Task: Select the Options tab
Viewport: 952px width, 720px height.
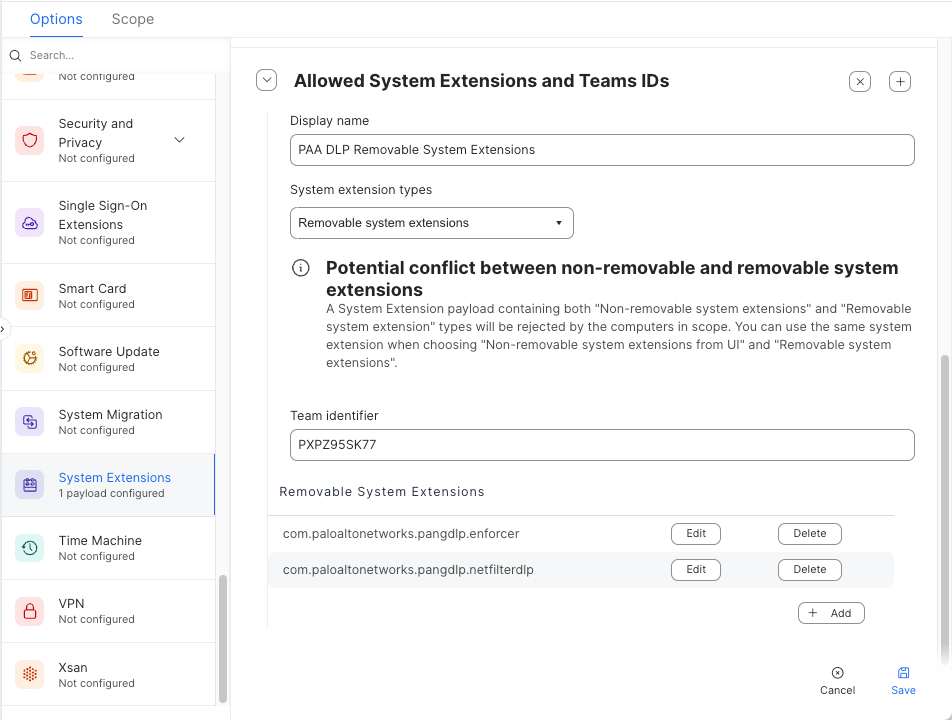Action: (56, 19)
